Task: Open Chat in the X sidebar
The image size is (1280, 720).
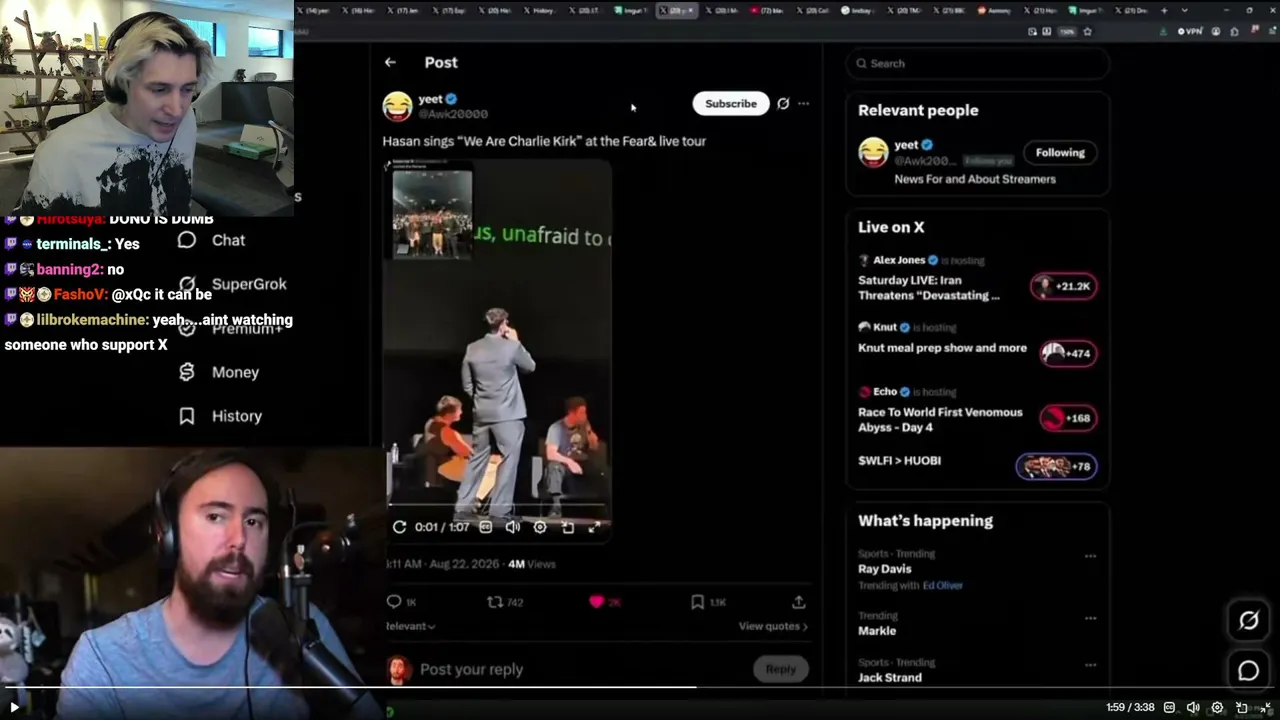Action: pyautogui.click(x=211, y=240)
